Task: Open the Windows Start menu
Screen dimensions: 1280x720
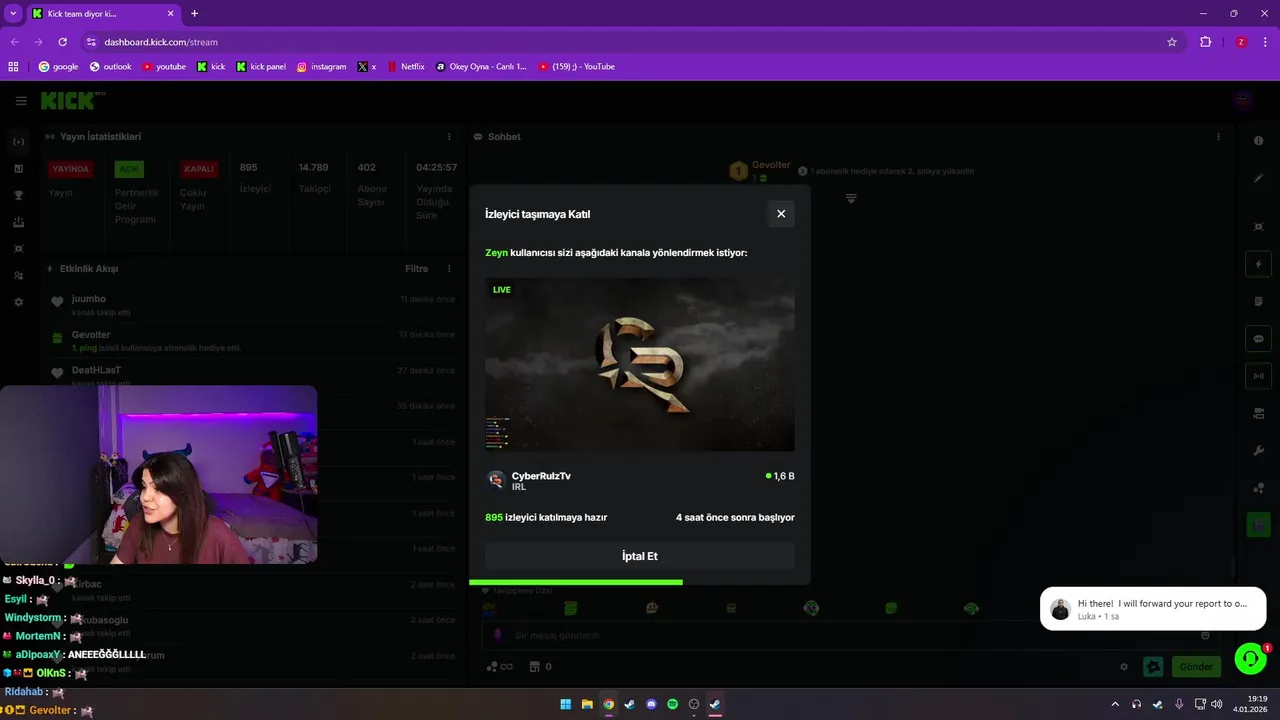Action: (x=566, y=704)
